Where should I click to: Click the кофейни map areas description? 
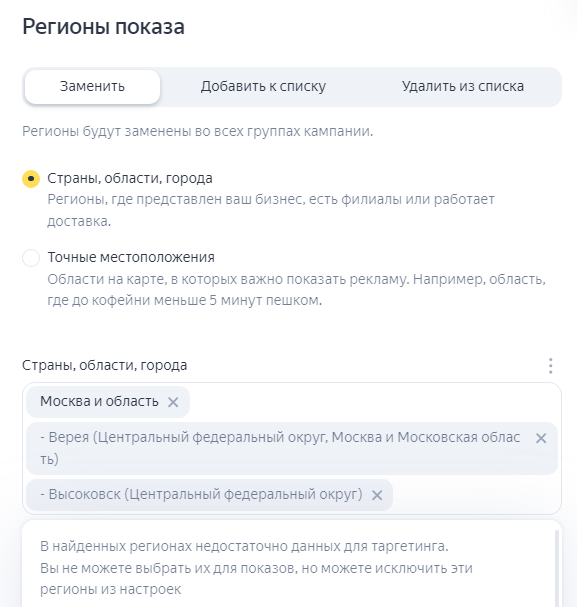[296, 290]
